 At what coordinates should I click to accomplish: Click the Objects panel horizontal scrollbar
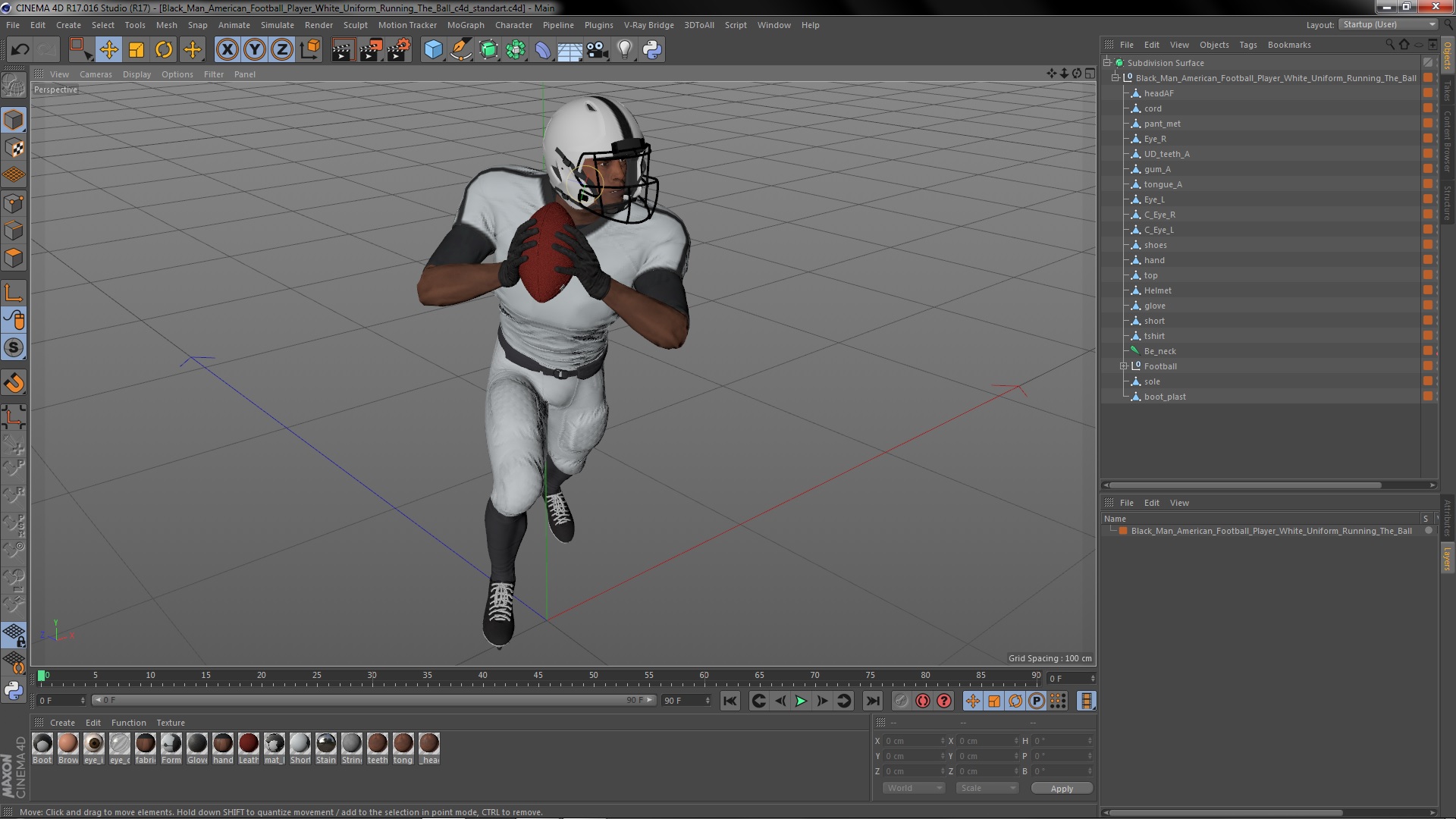(x=1244, y=485)
